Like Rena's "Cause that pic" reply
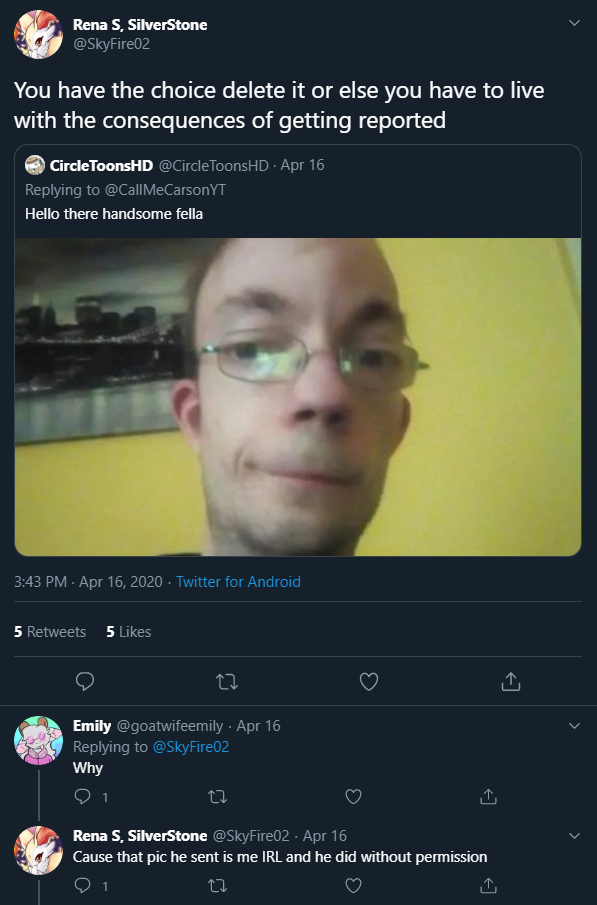 (x=353, y=885)
